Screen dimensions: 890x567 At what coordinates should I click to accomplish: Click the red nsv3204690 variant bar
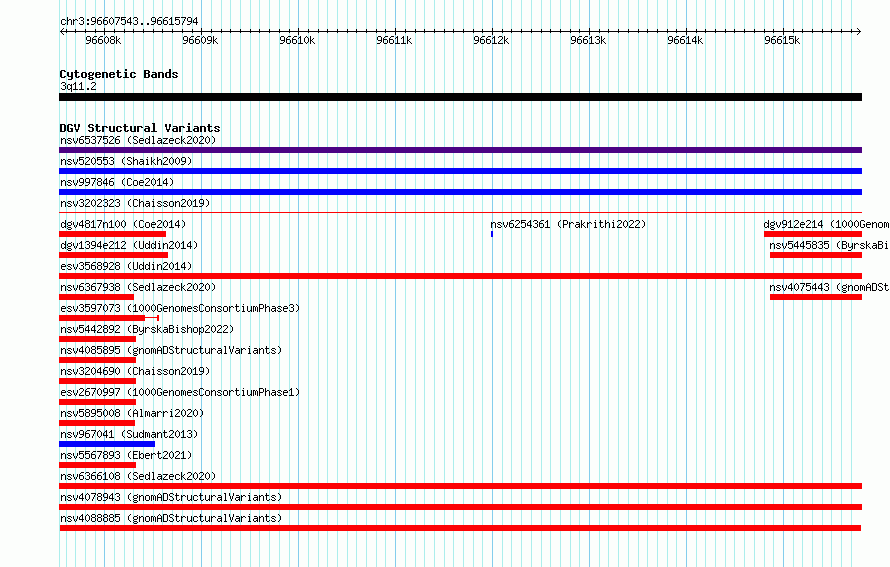[x=98, y=381]
